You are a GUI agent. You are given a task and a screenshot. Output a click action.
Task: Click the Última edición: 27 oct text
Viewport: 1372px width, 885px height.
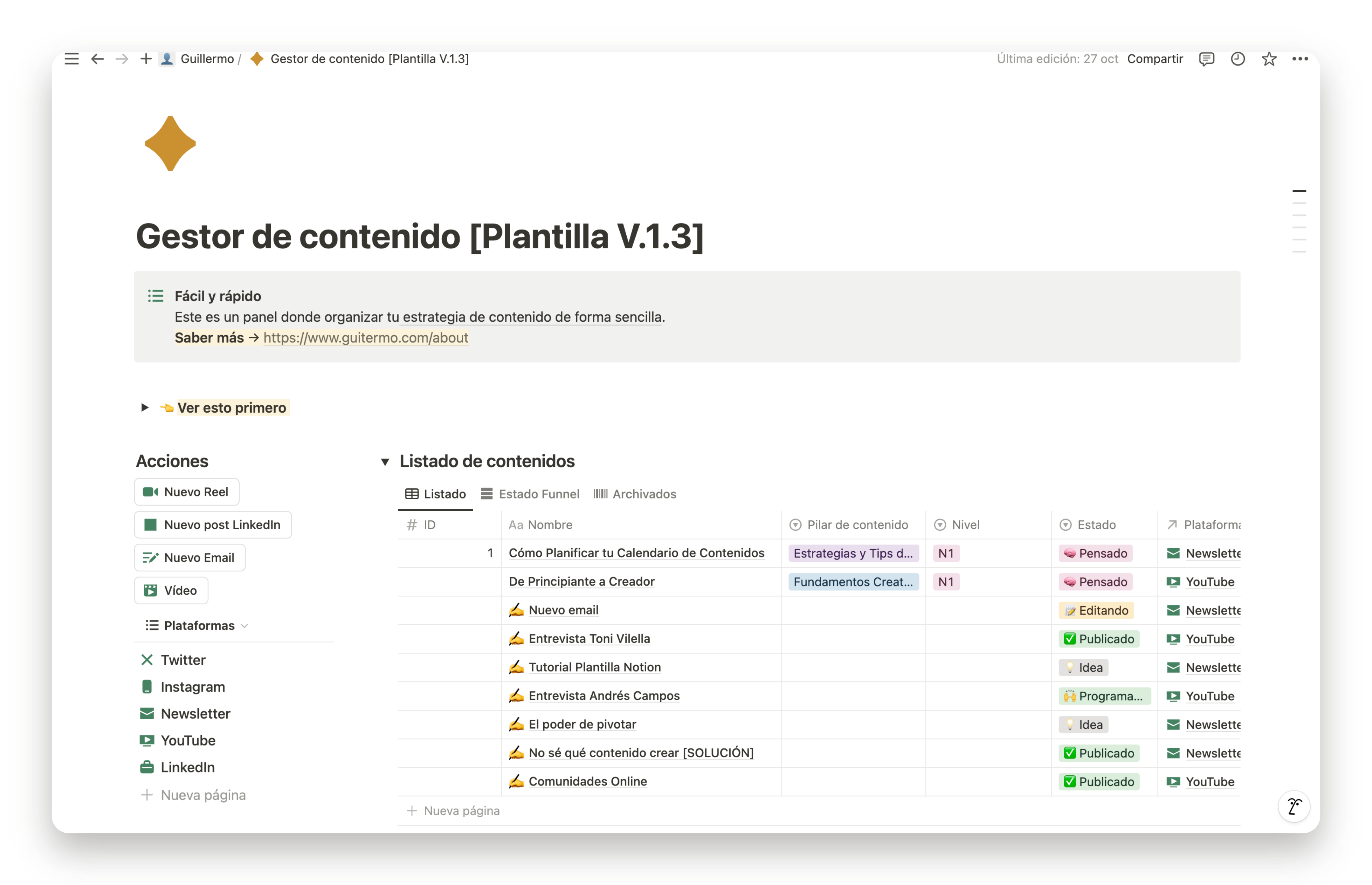pos(1058,59)
